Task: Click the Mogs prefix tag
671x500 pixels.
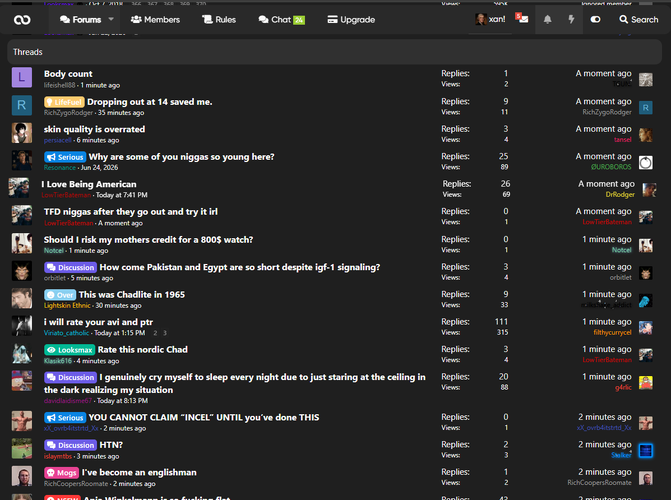Action: pyautogui.click(x=61, y=473)
